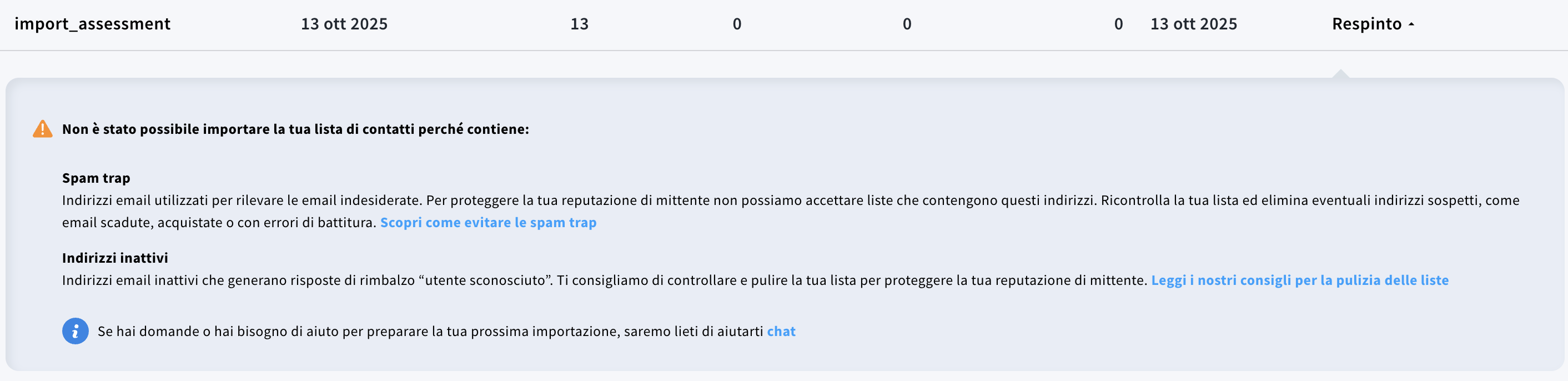Viewport: 1568px width, 381px height.
Task: Click the orange warning triangle icon
Action: click(x=42, y=129)
